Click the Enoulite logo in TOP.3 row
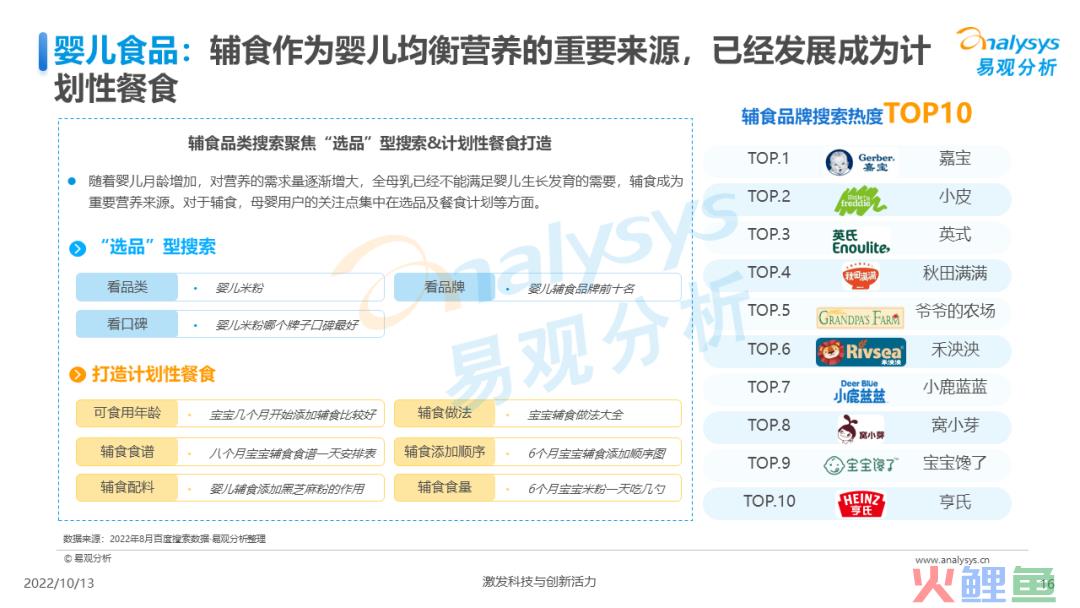This screenshot has width=1080, height=608. 860,242
